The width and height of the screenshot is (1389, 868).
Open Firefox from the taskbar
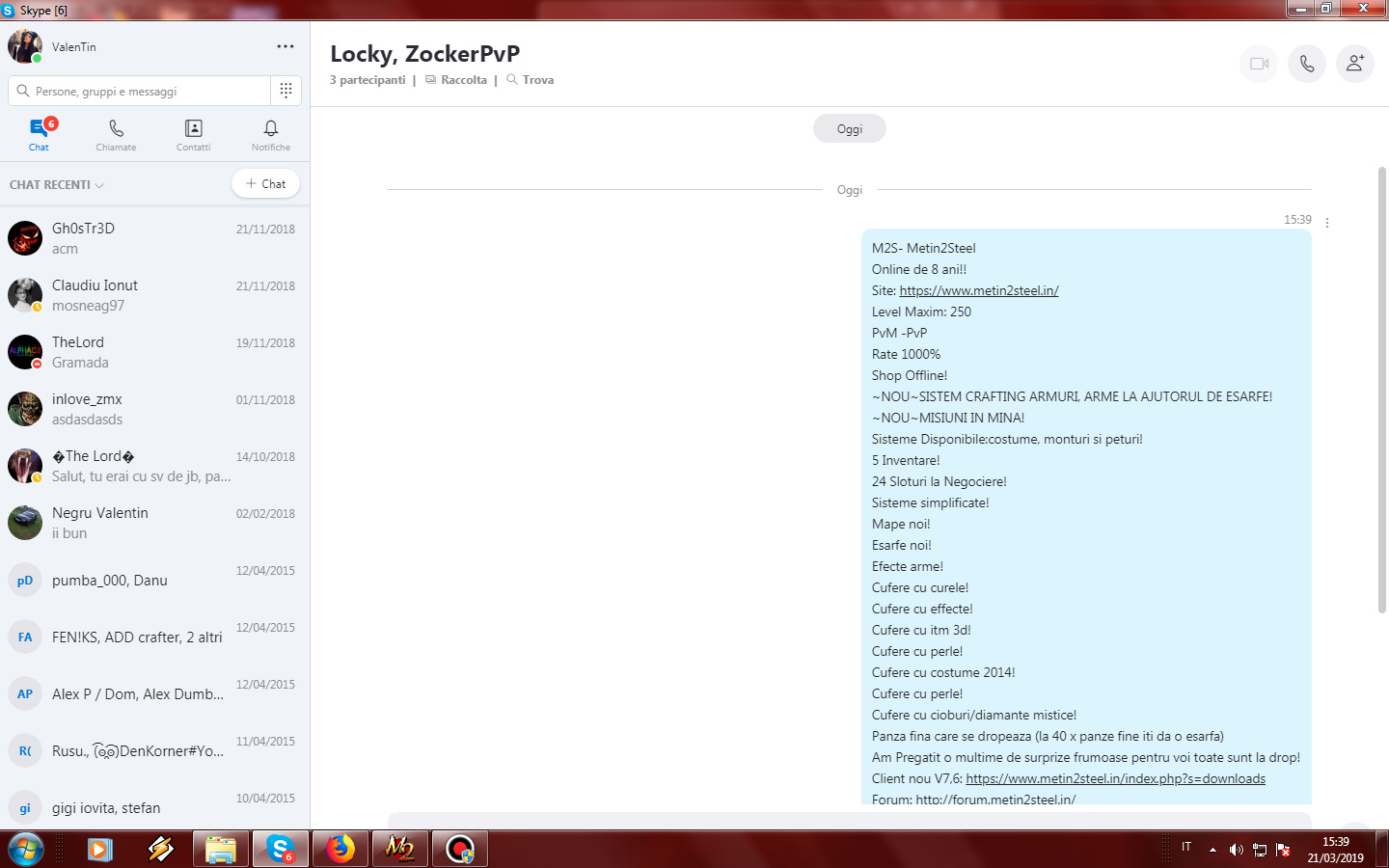[340, 850]
